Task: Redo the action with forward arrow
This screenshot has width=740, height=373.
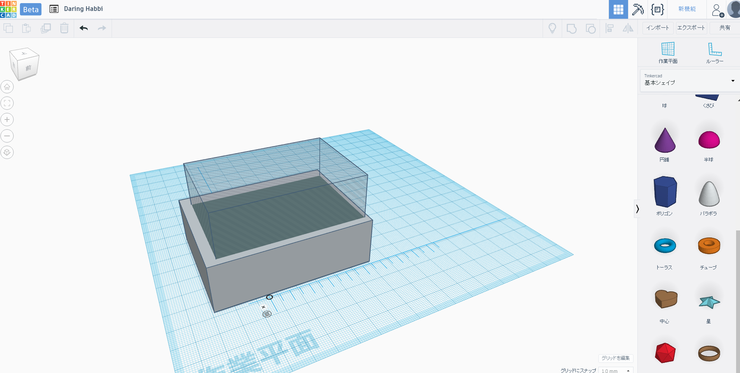Action: (101, 28)
